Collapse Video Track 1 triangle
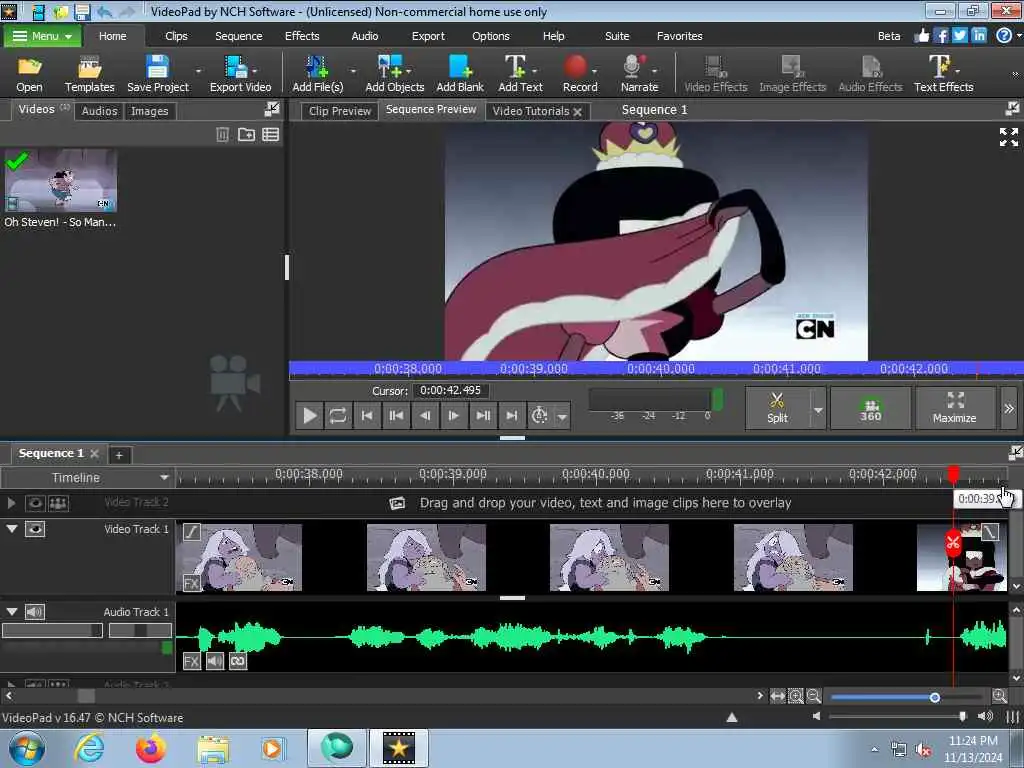Screen dimensions: 1024x768 tap(12, 528)
